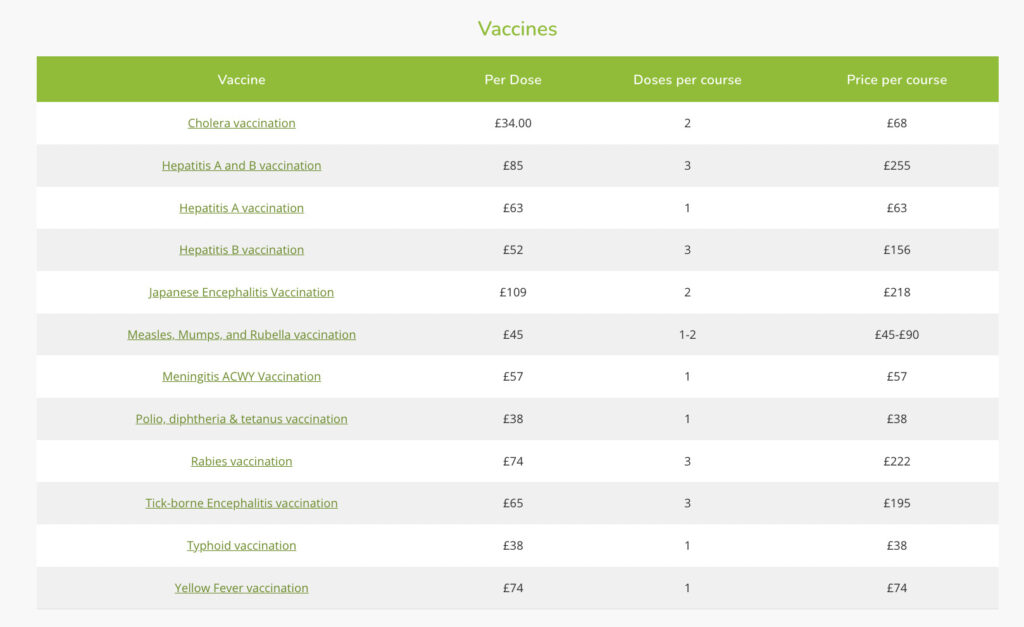This screenshot has height=627, width=1024.
Task: Click the Yellow Fever vaccination link
Action: (241, 588)
